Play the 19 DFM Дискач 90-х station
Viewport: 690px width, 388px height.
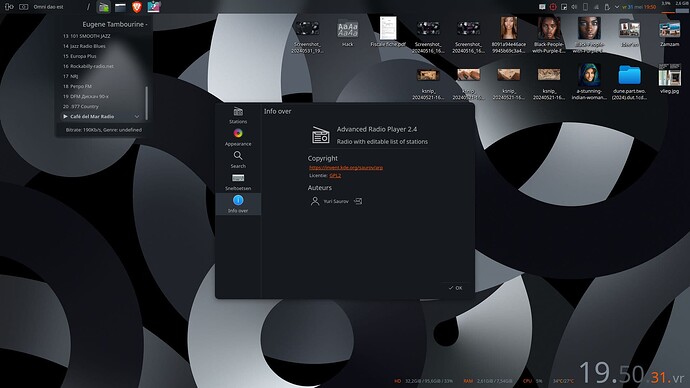(102, 96)
